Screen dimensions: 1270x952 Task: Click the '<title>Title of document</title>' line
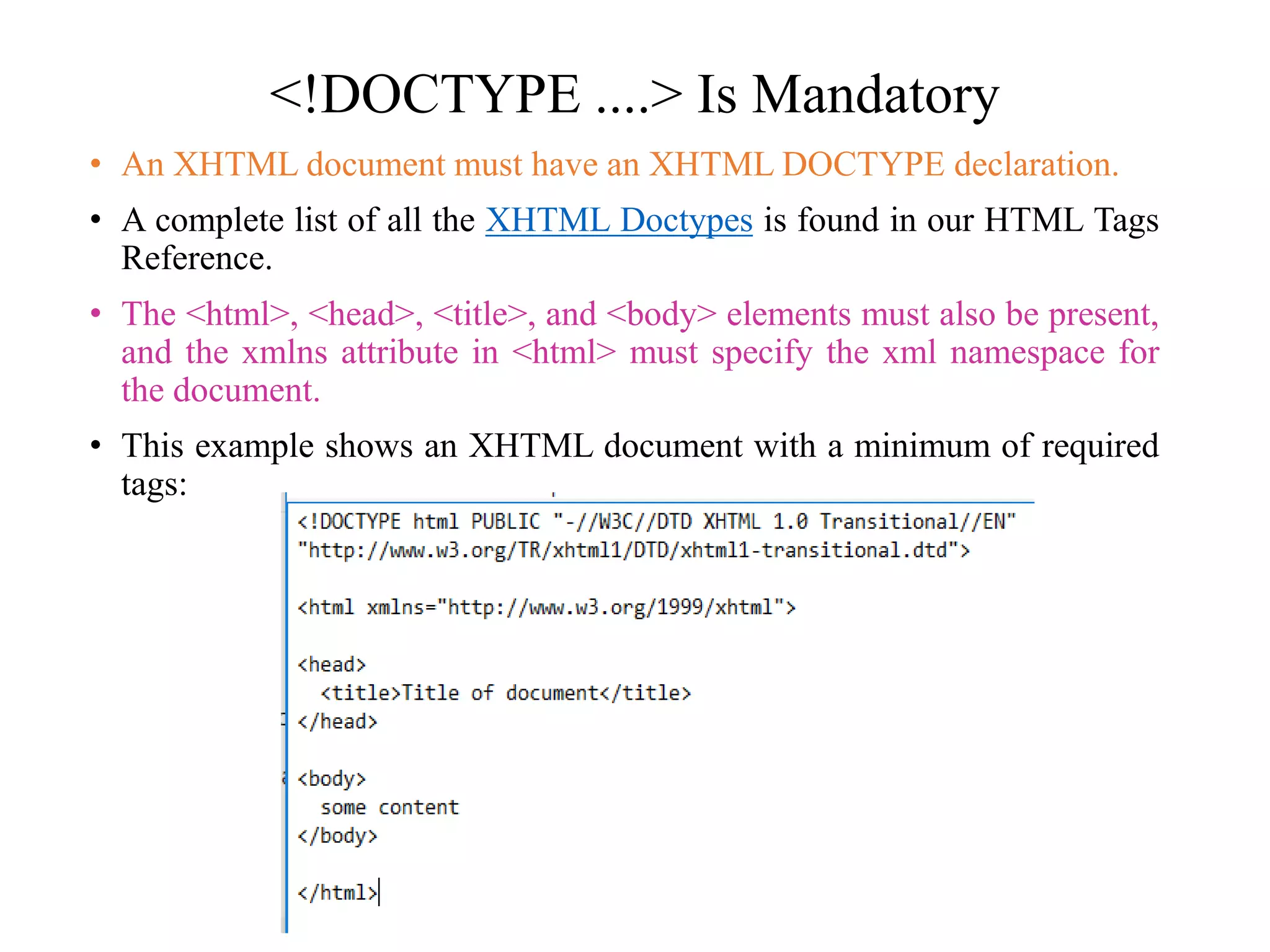pos(505,693)
